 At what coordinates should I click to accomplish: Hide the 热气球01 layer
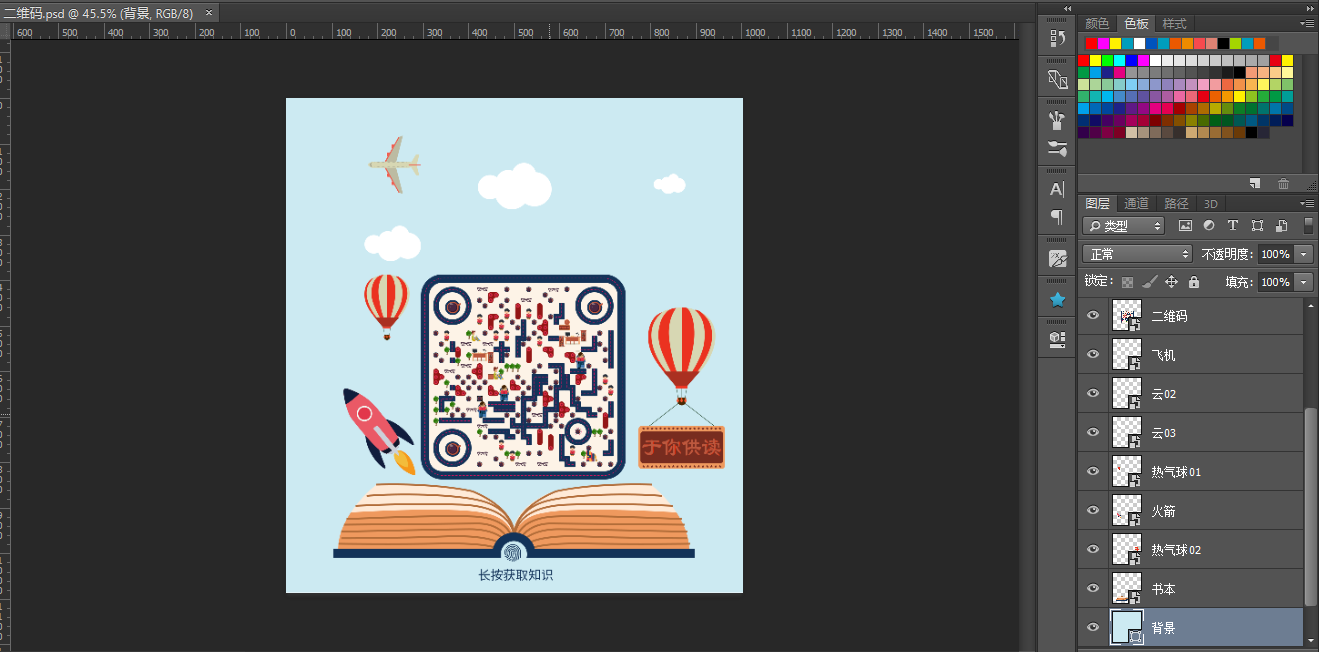pos(1093,471)
